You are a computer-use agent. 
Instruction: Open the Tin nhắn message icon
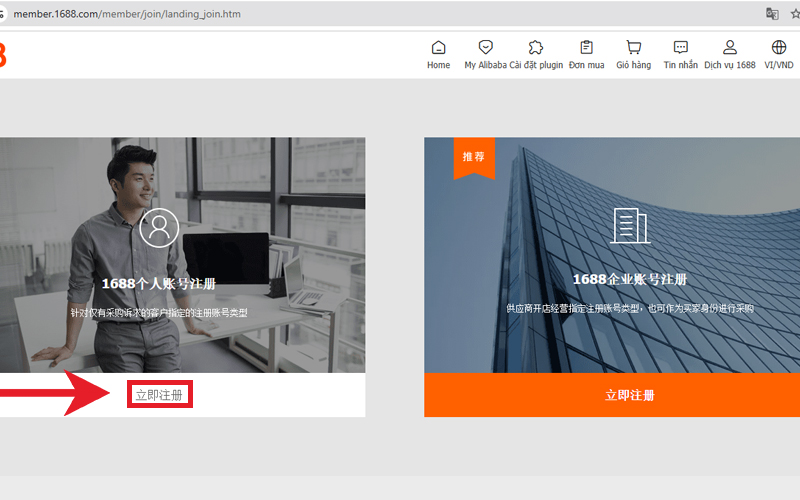[681, 47]
